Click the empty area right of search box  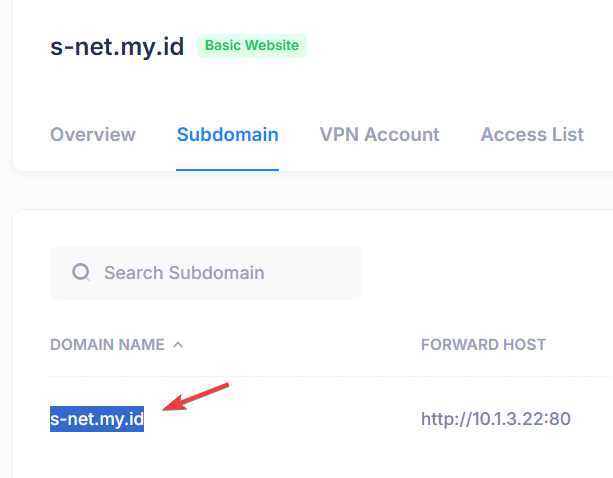485,273
